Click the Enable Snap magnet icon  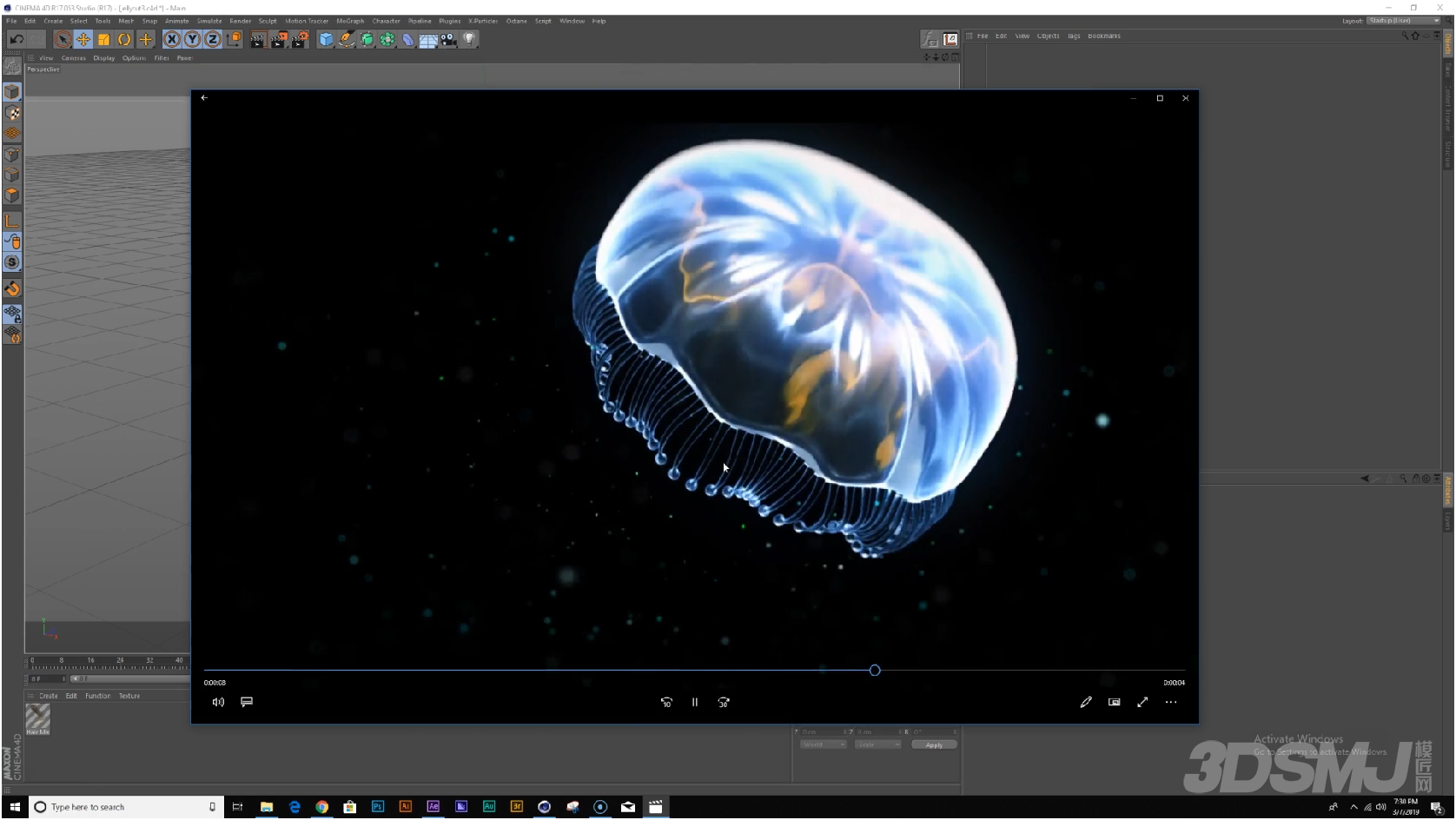(x=12, y=288)
